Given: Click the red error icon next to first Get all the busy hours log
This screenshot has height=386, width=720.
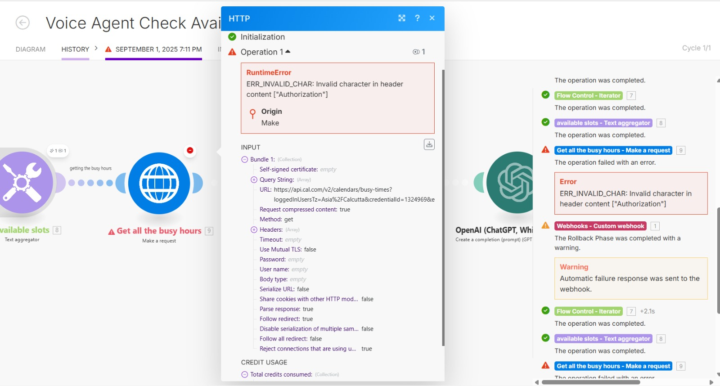Looking at the screenshot, I should (546, 150).
